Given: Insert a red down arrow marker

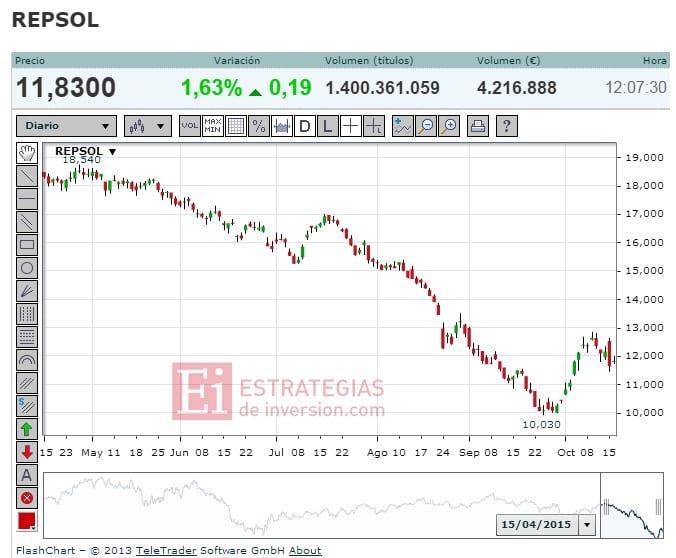Looking at the screenshot, I should pyautogui.click(x=27, y=452).
